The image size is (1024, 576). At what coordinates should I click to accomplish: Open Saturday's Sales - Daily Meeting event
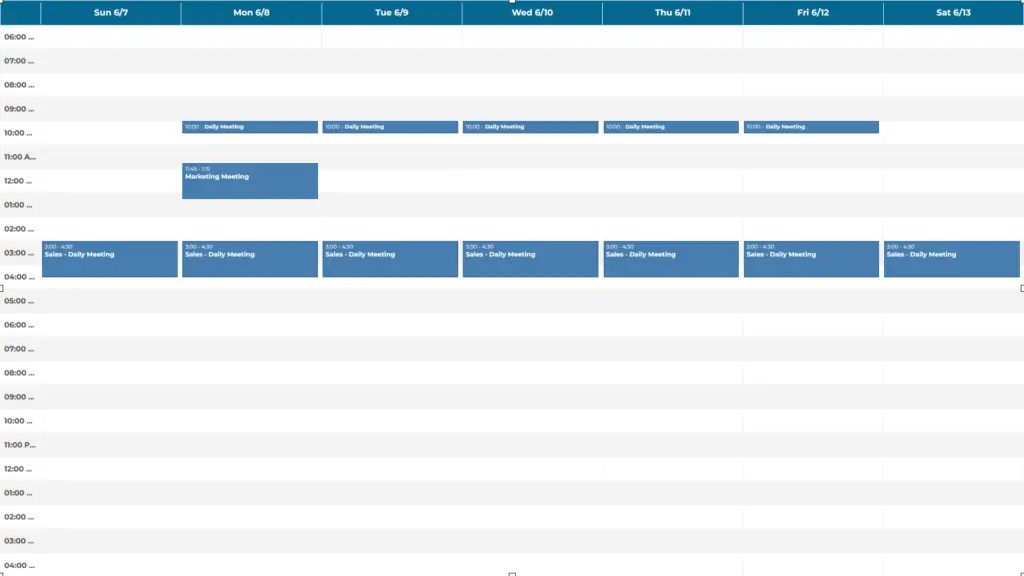click(952, 259)
